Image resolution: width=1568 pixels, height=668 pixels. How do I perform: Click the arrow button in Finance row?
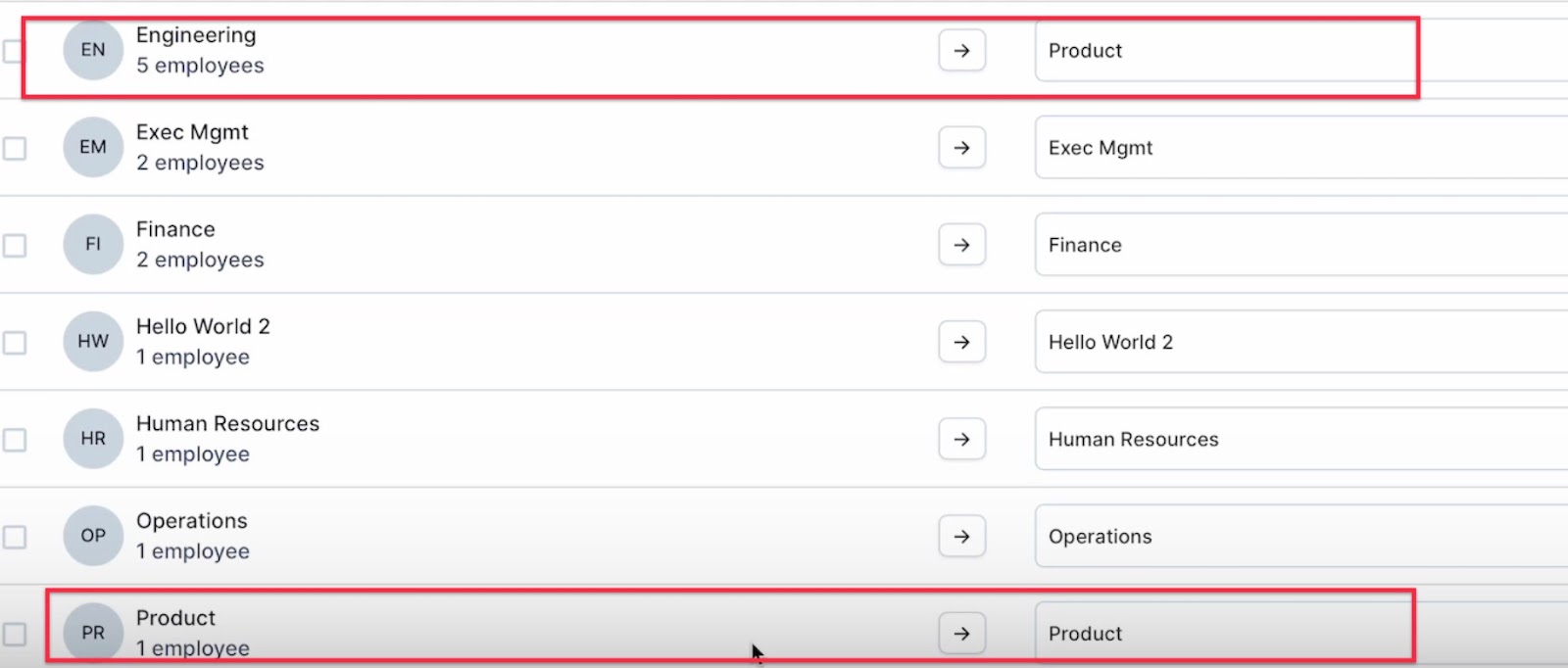961,245
